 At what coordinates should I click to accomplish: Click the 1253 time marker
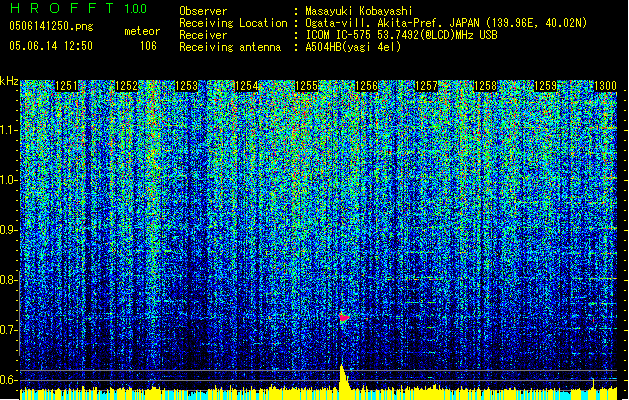(x=187, y=86)
